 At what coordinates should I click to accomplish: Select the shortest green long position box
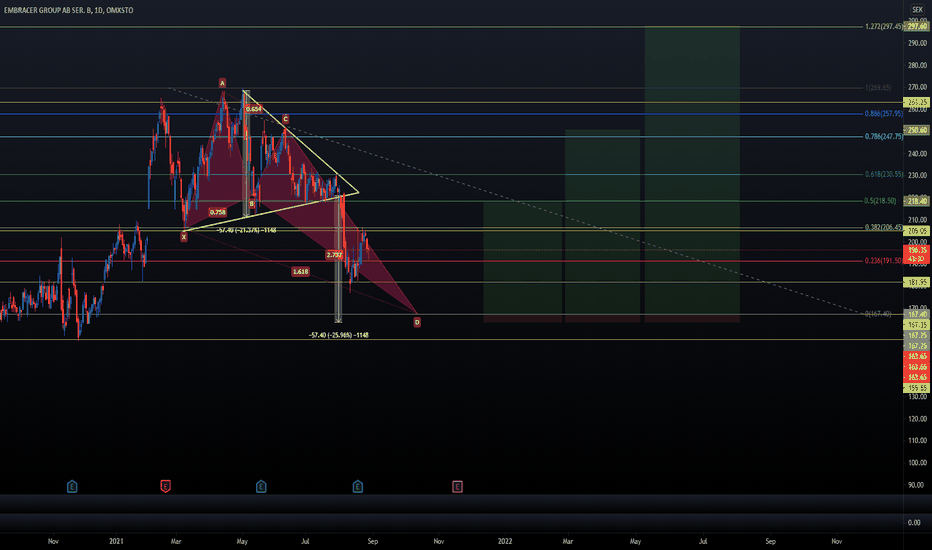tap(522, 262)
